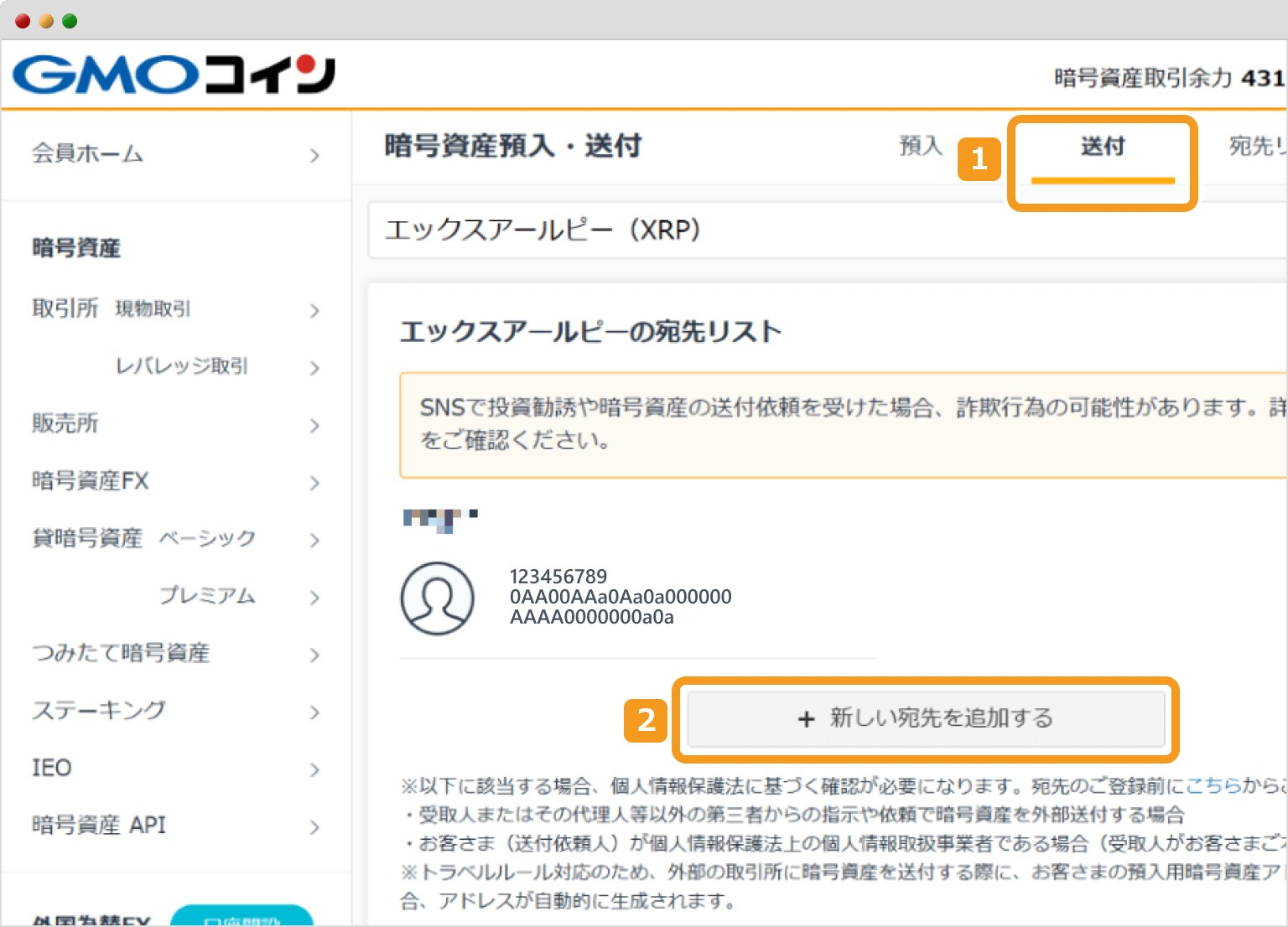1288x927 pixels.
Task: Click the teal 口座開設 button
Action: [241, 920]
